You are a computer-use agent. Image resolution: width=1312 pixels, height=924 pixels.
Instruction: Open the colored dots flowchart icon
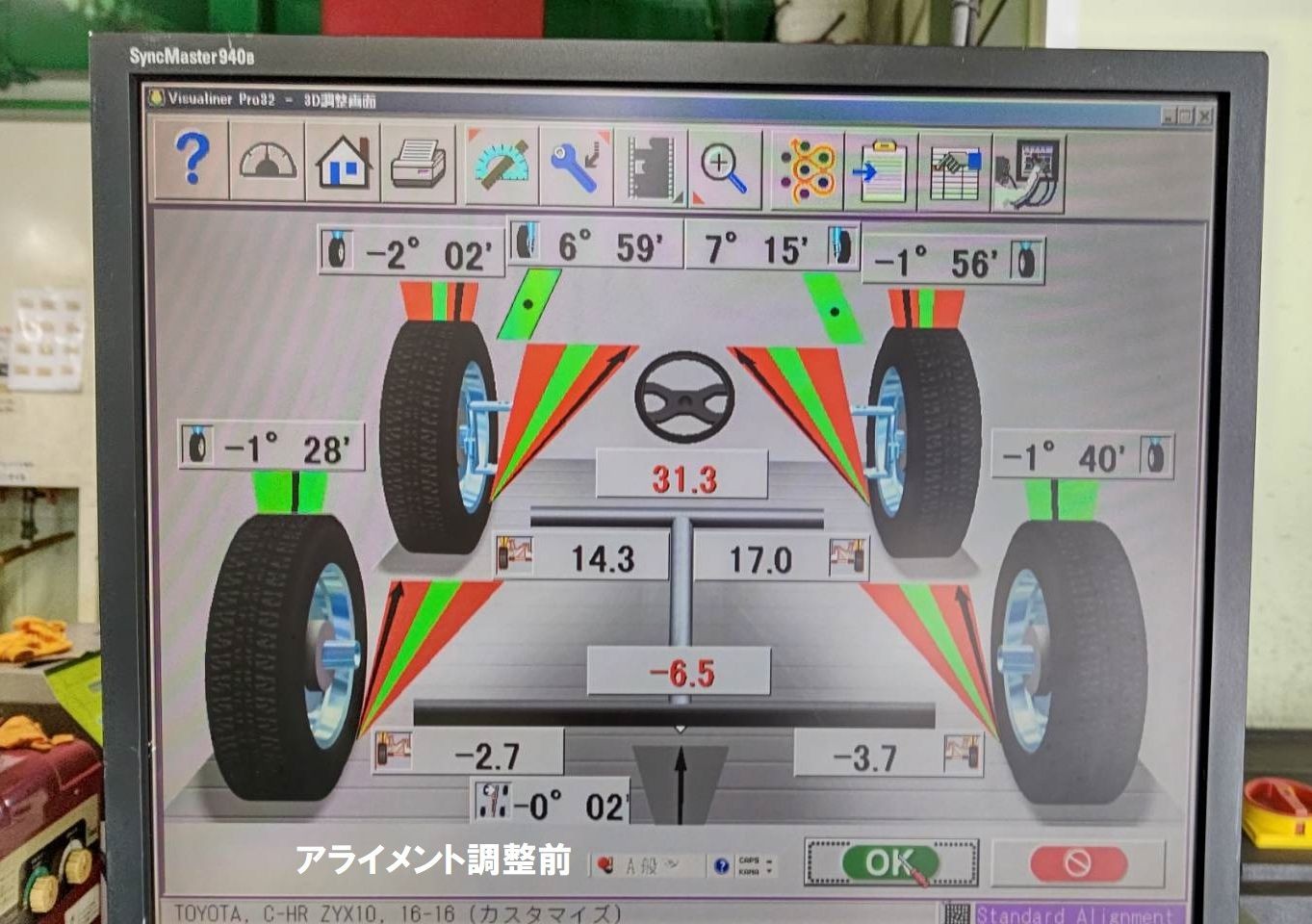pyautogui.click(x=807, y=171)
